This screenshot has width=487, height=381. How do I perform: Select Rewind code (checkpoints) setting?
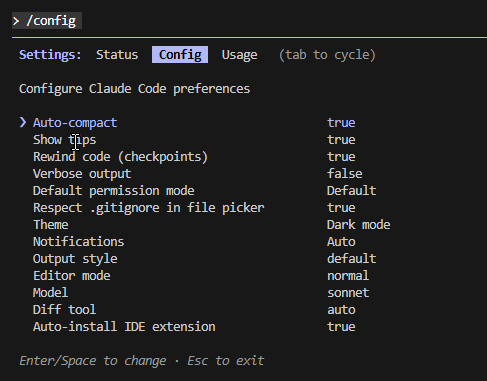(120, 157)
